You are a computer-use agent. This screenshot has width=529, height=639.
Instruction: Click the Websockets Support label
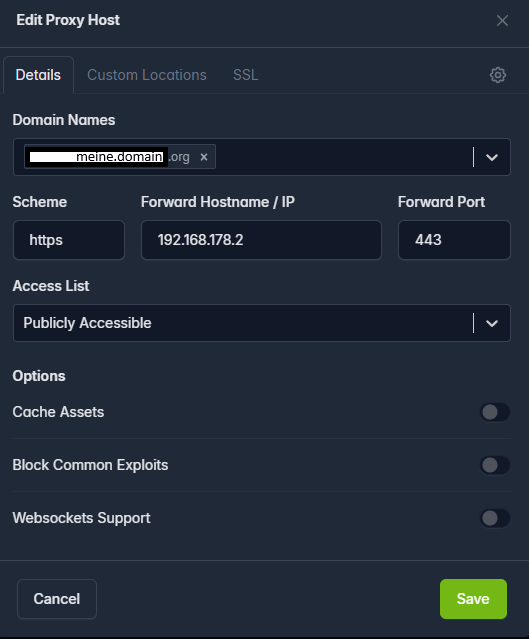click(x=82, y=518)
